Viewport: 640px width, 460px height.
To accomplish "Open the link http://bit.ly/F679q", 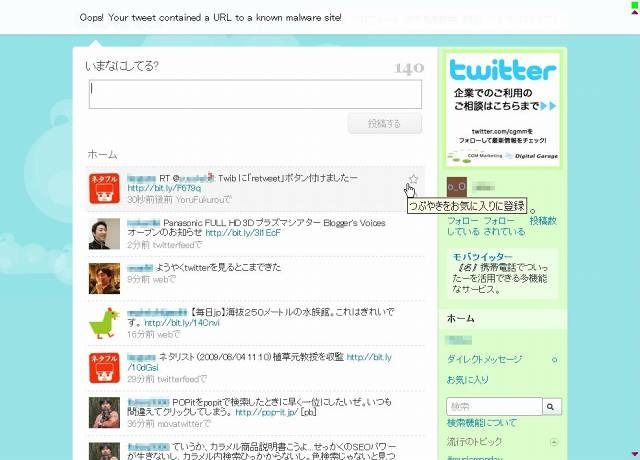I will (x=164, y=188).
